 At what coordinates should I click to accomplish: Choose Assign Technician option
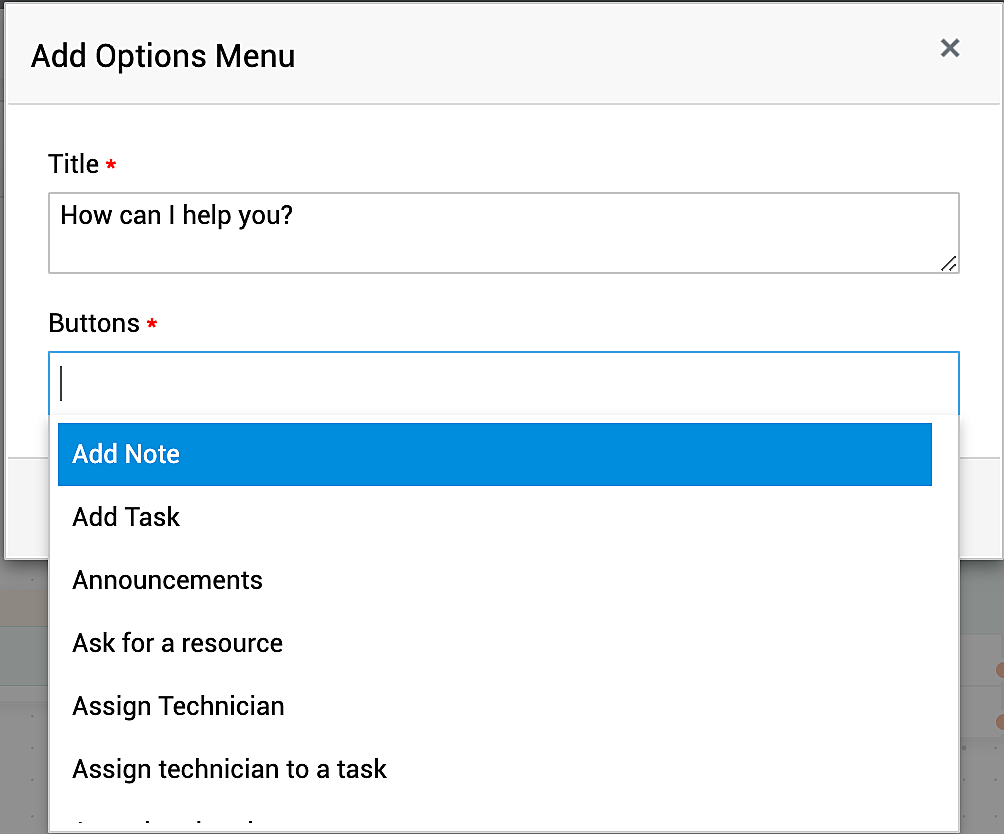494,707
